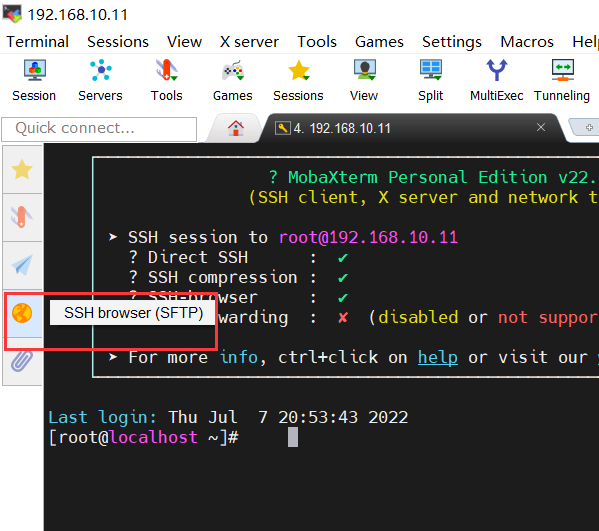Open the Tunneling toolbar icon

point(562,81)
